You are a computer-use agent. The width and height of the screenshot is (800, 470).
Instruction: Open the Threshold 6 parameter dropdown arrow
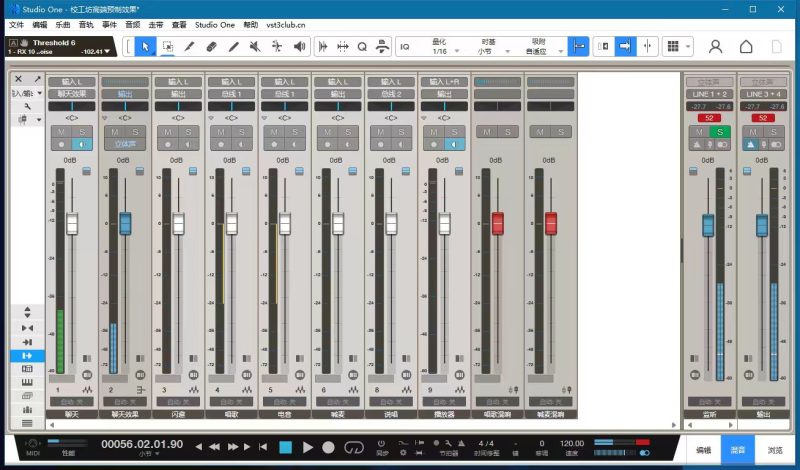coord(107,52)
